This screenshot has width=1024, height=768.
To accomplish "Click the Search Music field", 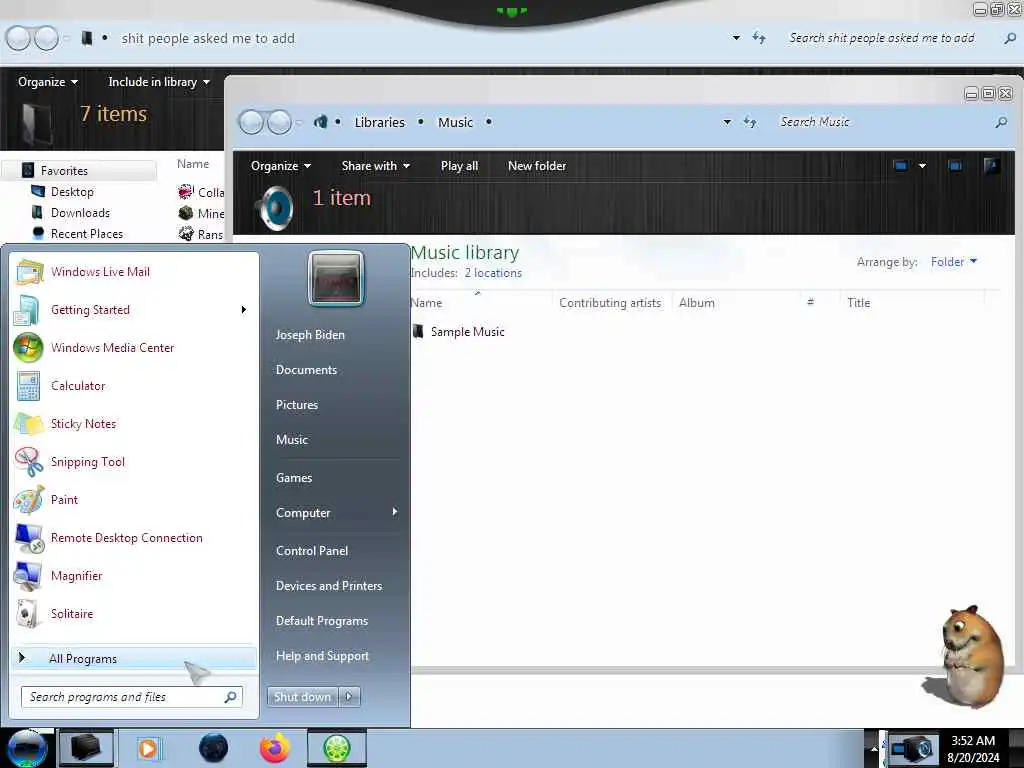I will 882,122.
